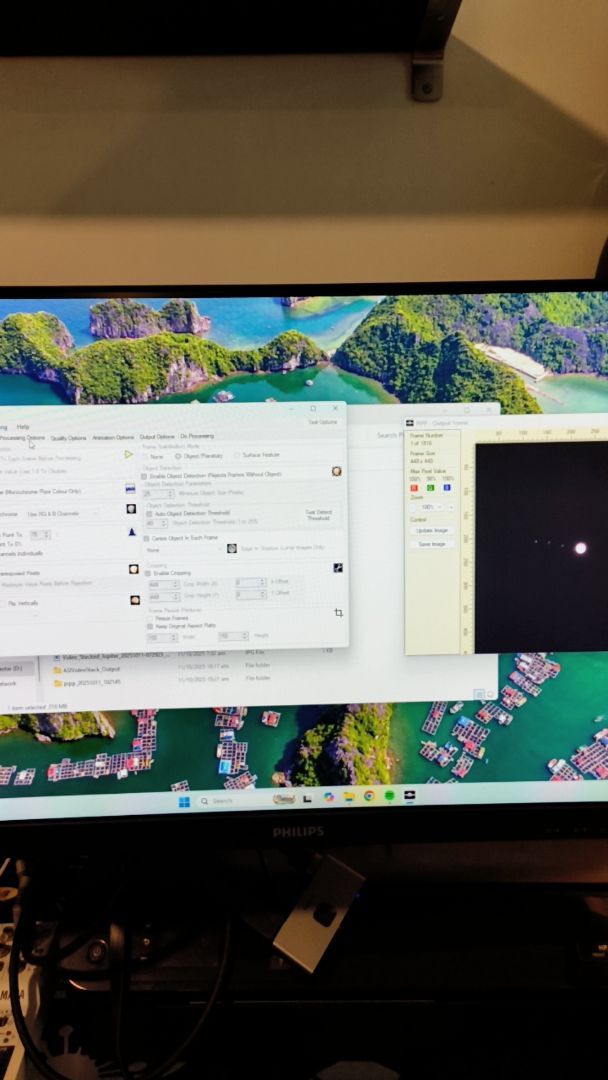Switch to the Processing Options tab
Image resolution: width=608 pixels, height=1080 pixels.
tap(21, 438)
